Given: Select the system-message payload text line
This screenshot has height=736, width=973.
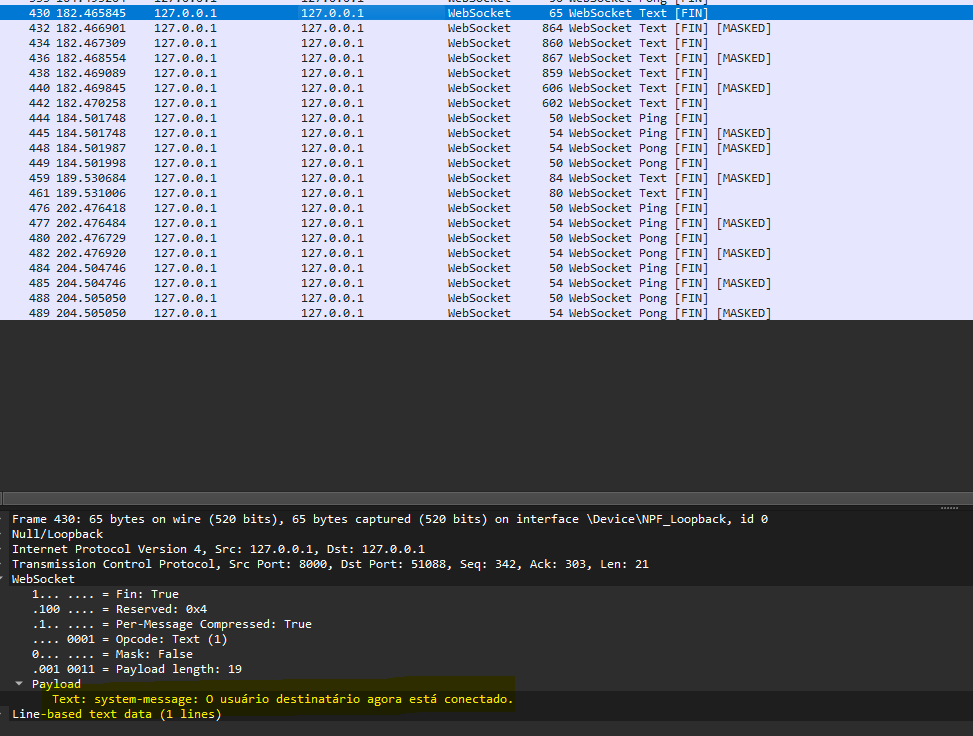Looking at the screenshot, I should (x=282, y=699).
